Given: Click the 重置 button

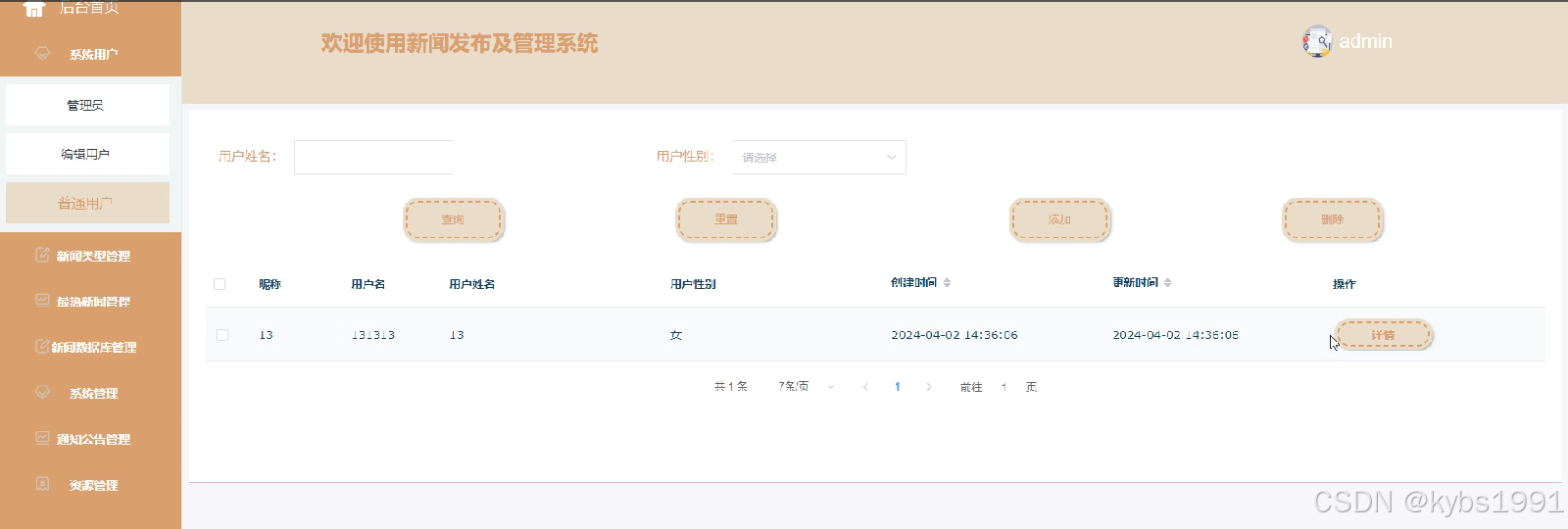Looking at the screenshot, I should [x=726, y=219].
